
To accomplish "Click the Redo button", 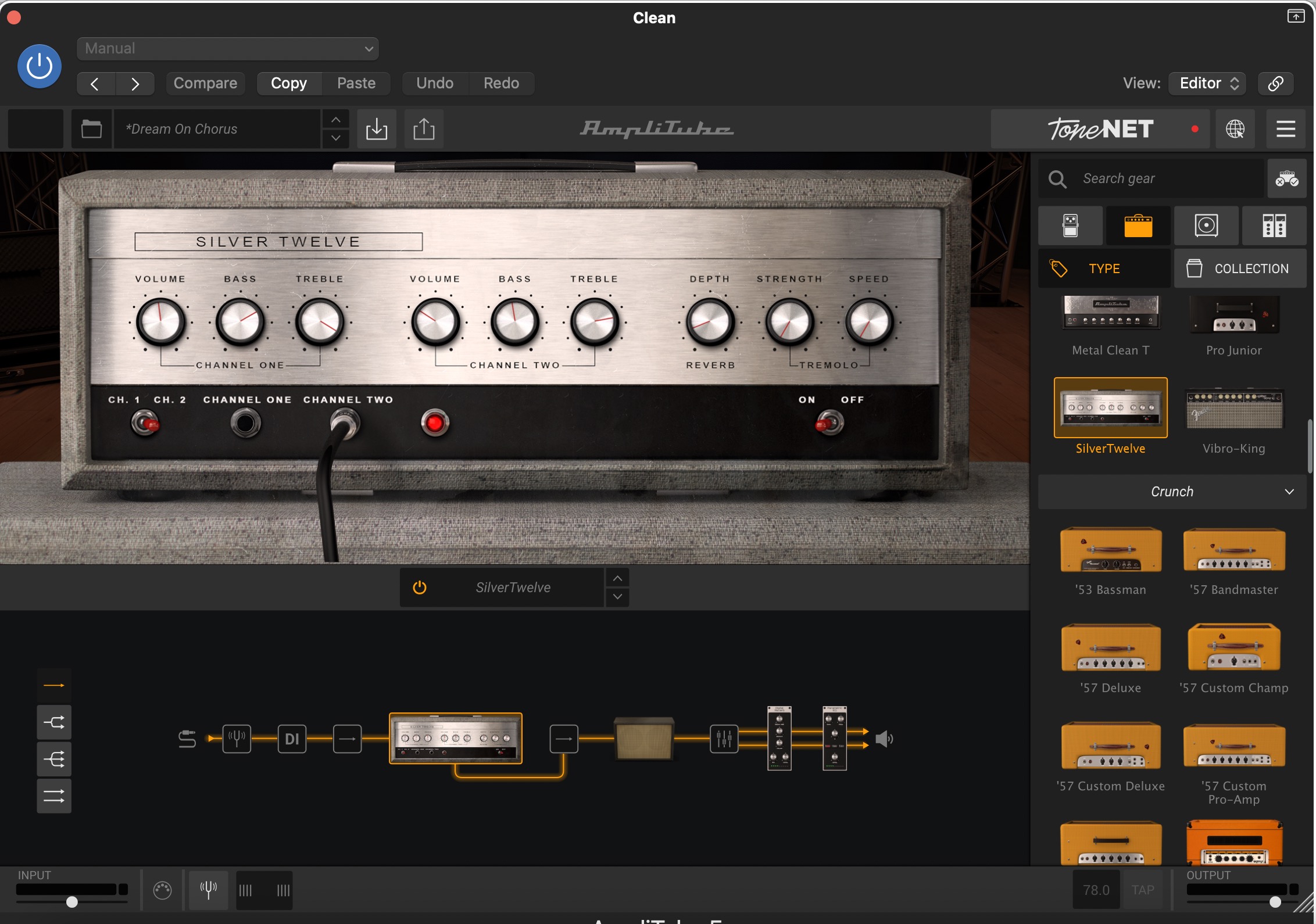I will pyautogui.click(x=501, y=84).
